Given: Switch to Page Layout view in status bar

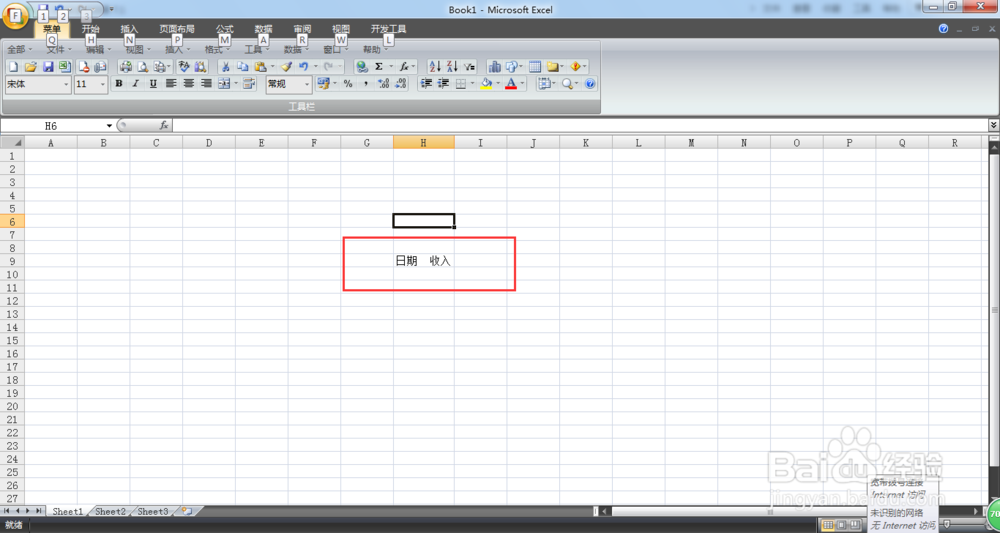Looking at the screenshot, I should (x=841, y=525).
